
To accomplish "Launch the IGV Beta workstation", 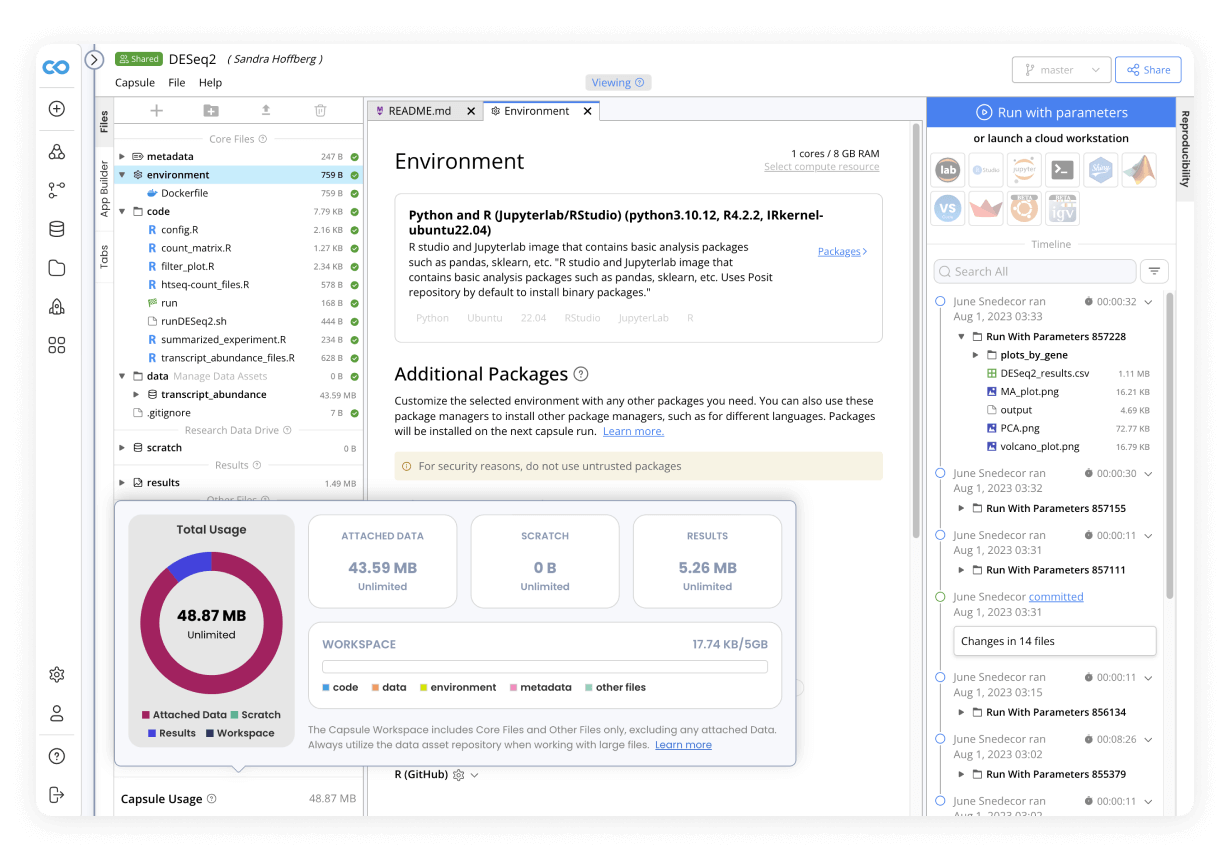I will point(1061,208).
